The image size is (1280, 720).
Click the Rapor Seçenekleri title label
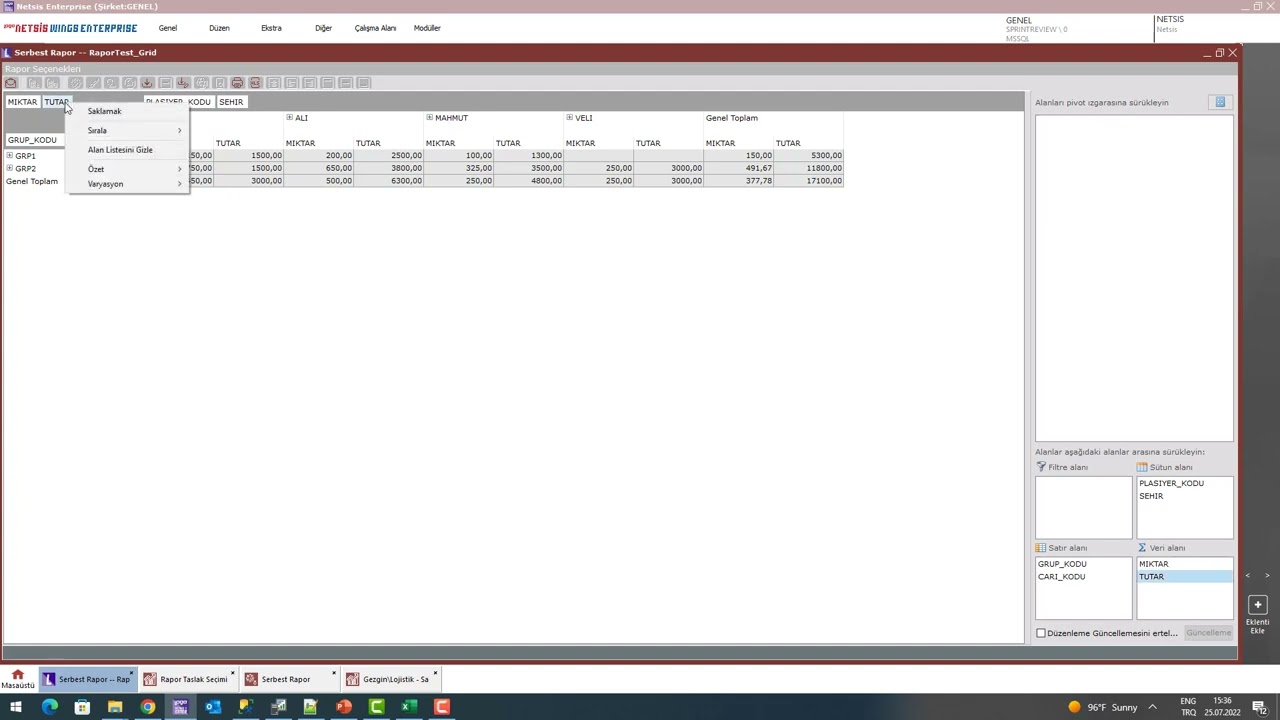(43, 69)
